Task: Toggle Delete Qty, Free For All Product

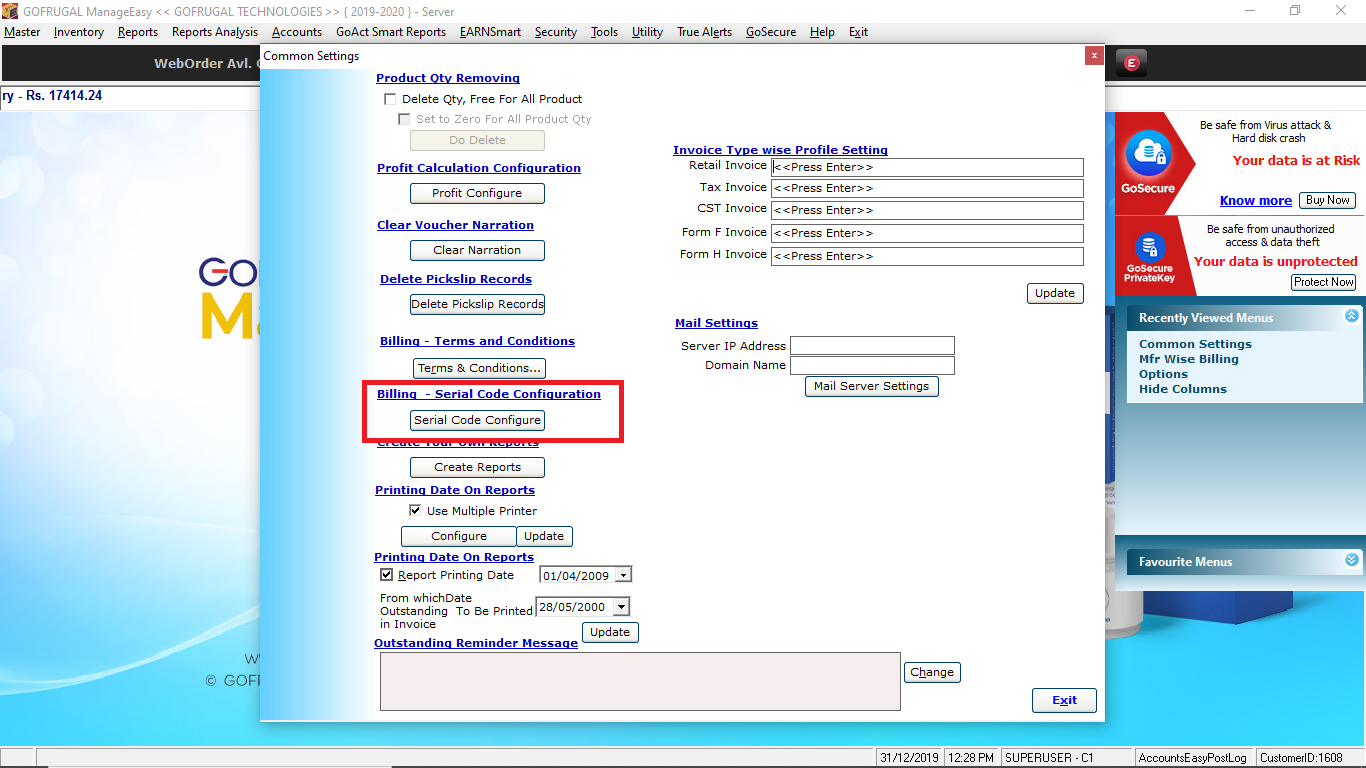Action: pyautogui.click(x=390, y=99)
